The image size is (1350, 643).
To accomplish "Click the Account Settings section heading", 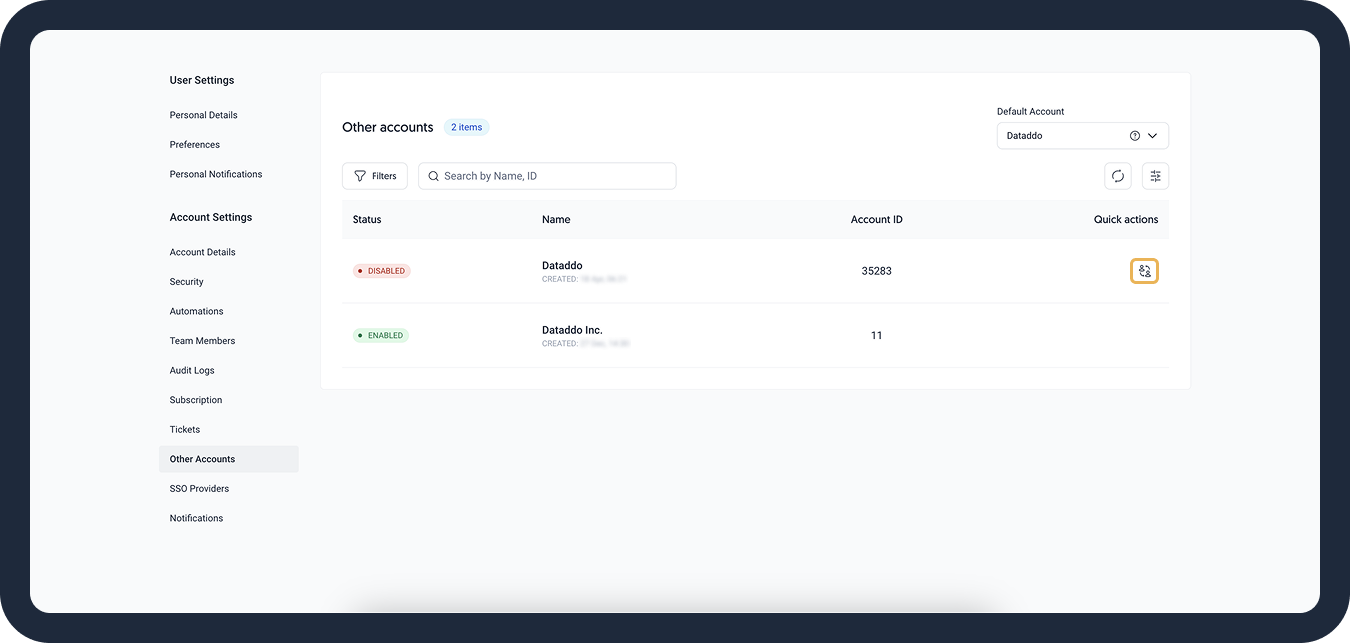I will point(211,217).
